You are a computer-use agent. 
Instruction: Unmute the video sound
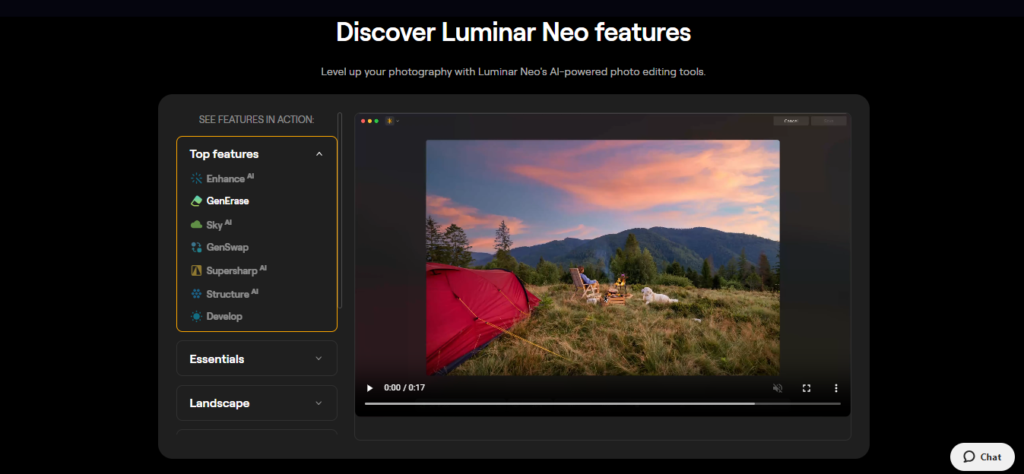pyautogui.click(x=777, y=388)
